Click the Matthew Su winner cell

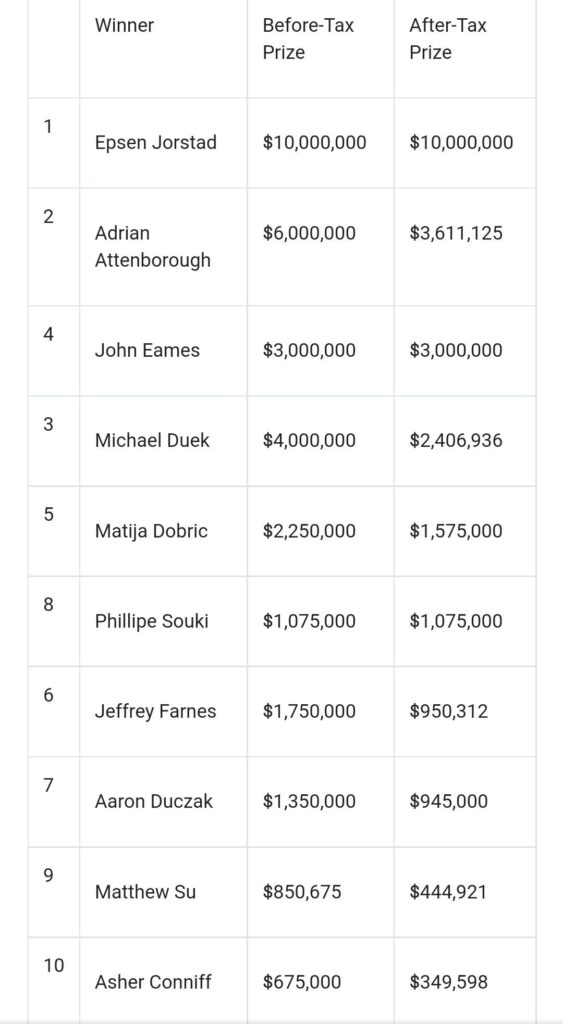coord(145,891)
